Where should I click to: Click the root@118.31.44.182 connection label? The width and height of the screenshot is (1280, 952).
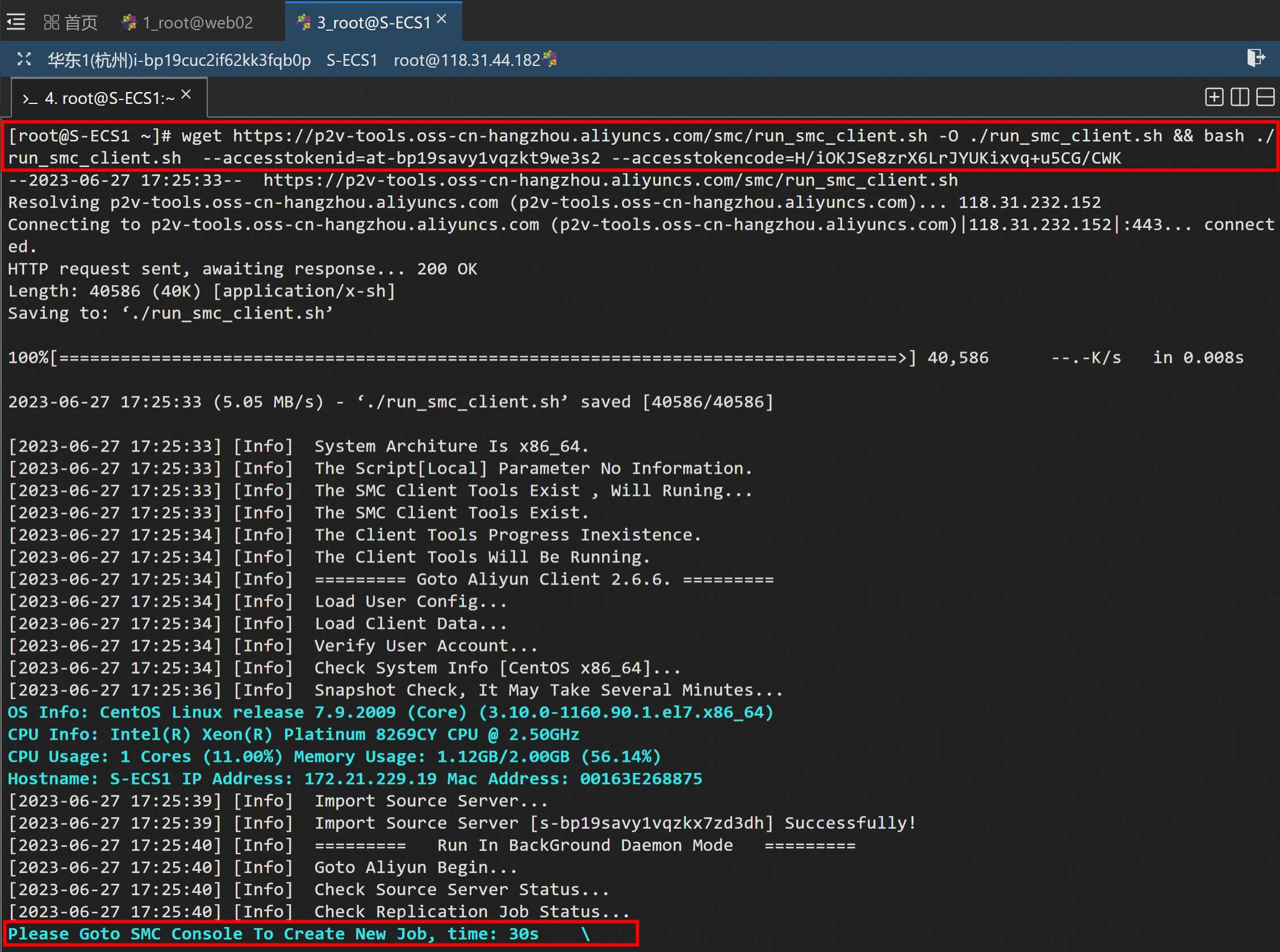(x=467, y=60)
